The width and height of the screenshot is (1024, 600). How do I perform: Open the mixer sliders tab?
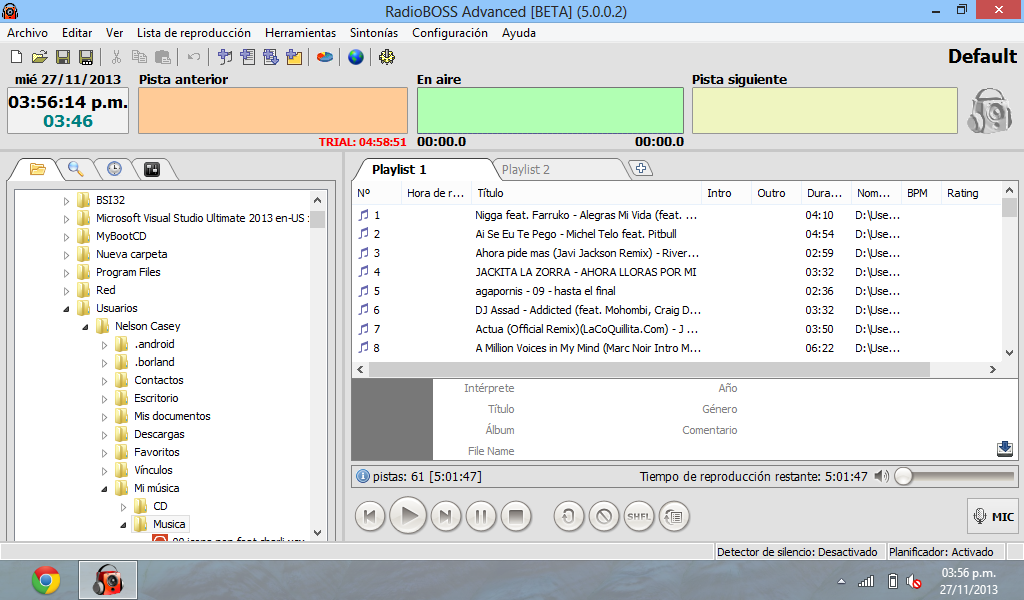(152, 170)
